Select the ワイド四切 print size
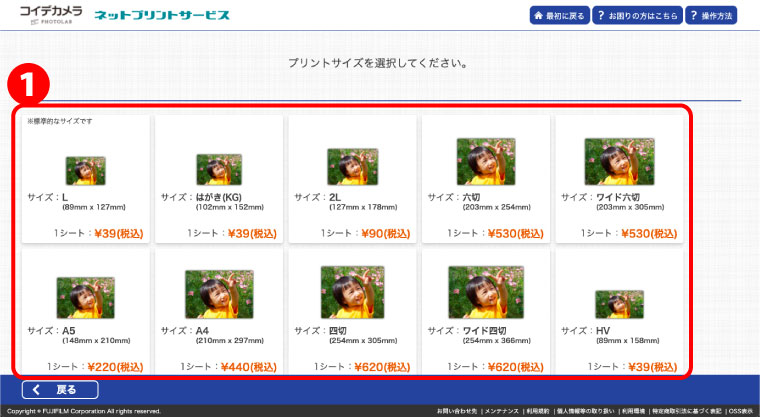 click(x=485, y=292)
